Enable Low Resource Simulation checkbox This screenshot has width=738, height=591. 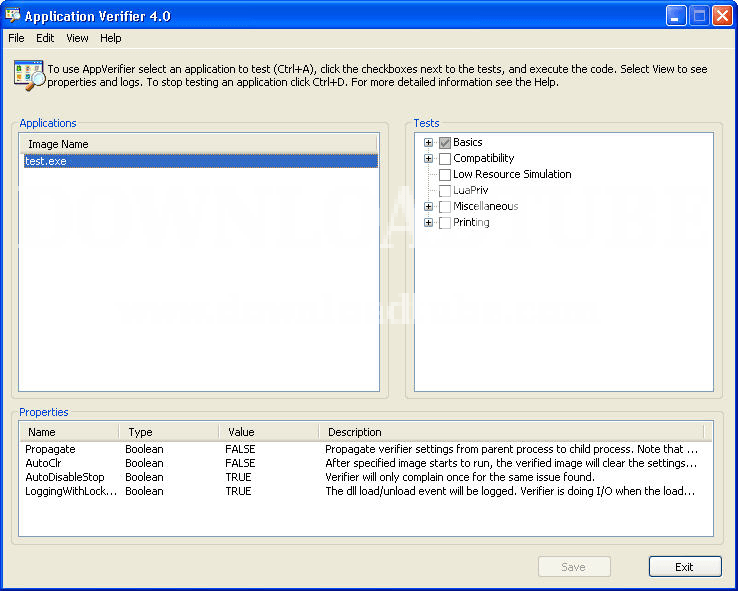pos(445,175)
